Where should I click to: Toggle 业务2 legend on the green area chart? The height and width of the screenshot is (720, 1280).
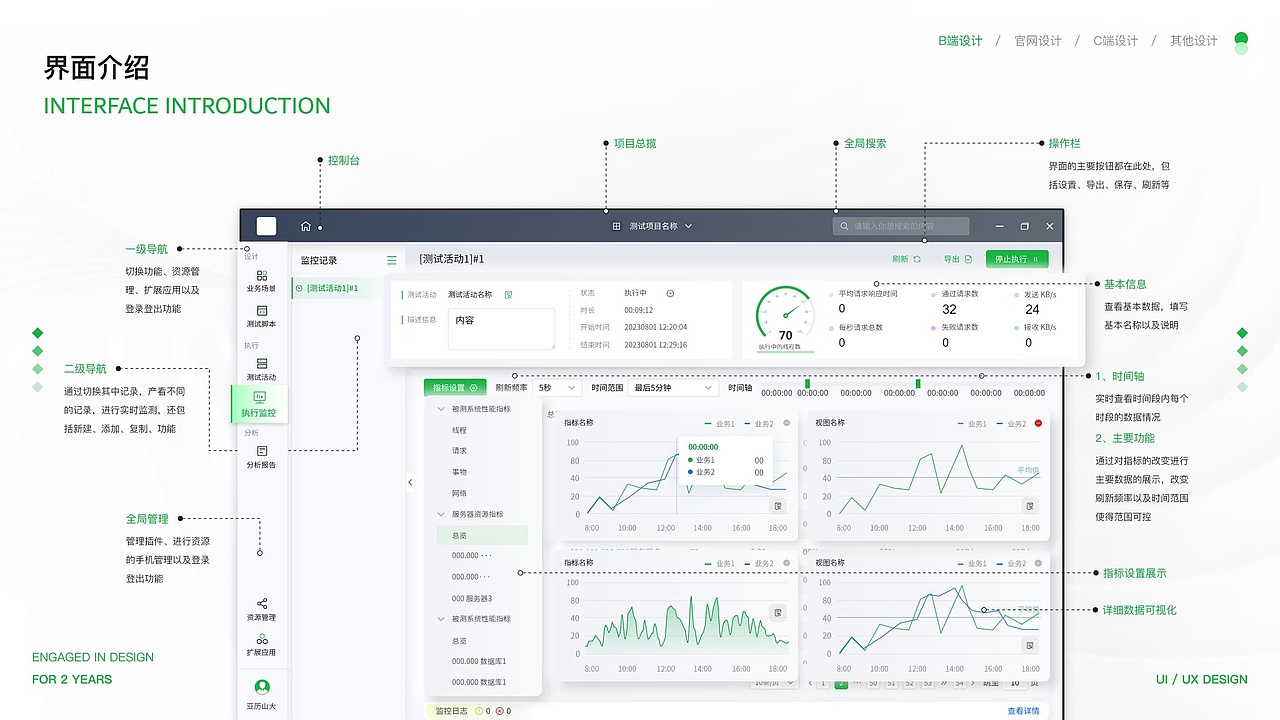pyautogui.click(x=759, y=564)
